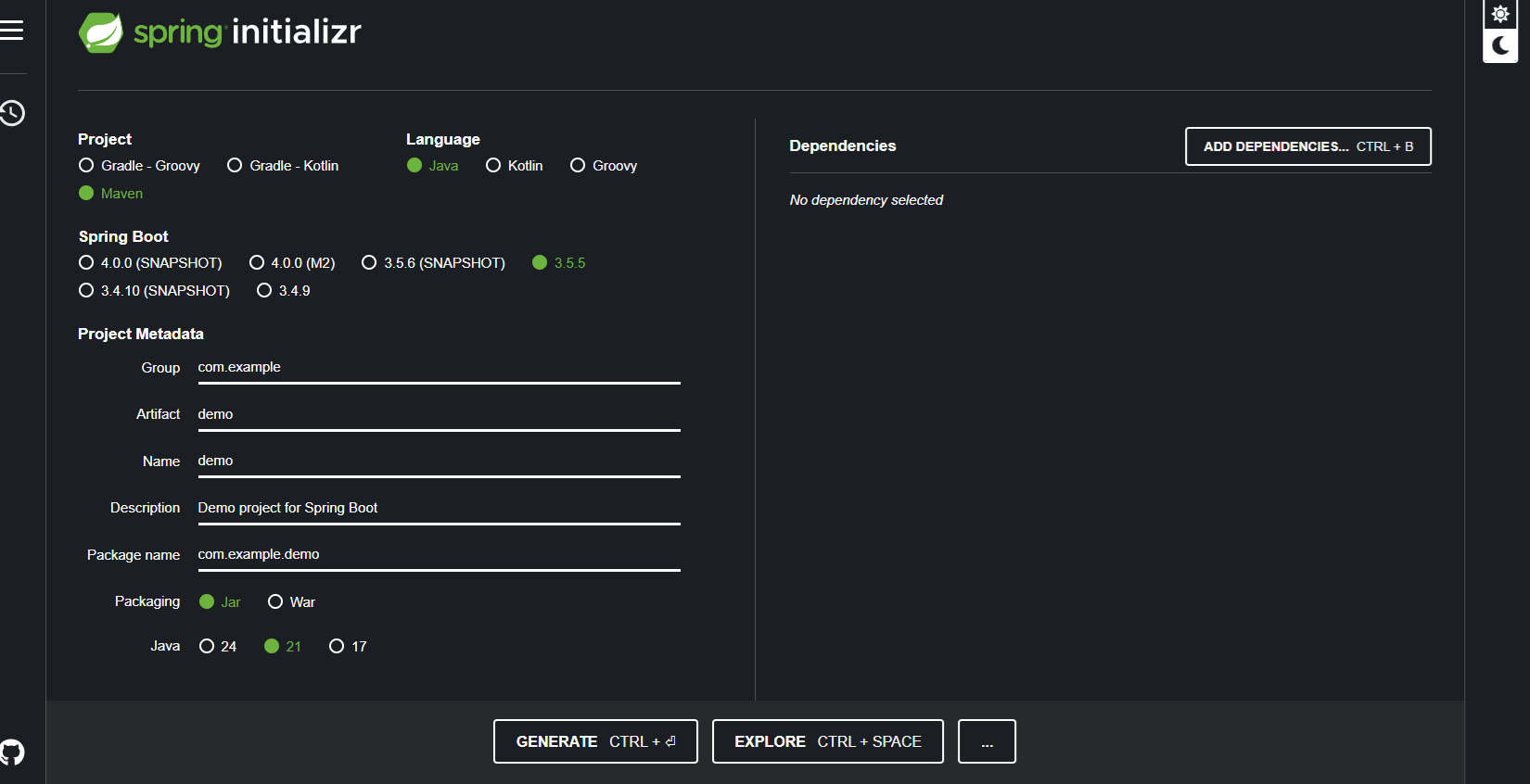
Task: Choose Kotlin language
Action: click(x=515, y=166)
